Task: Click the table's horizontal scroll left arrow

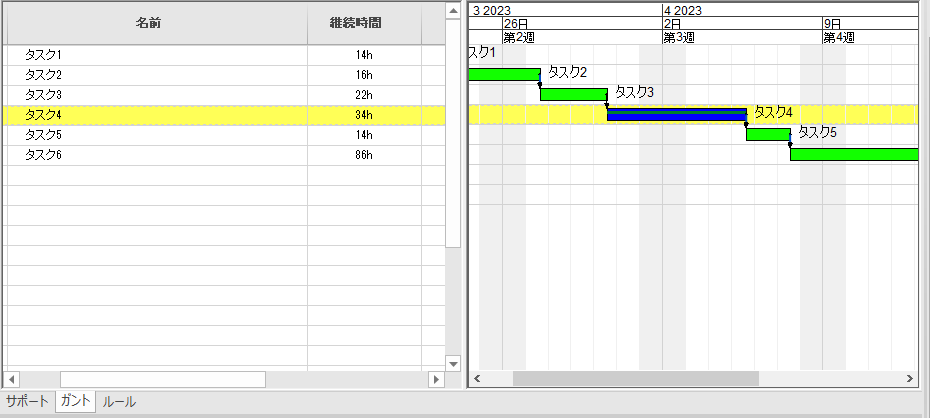Action: click(x=11, y=379)
